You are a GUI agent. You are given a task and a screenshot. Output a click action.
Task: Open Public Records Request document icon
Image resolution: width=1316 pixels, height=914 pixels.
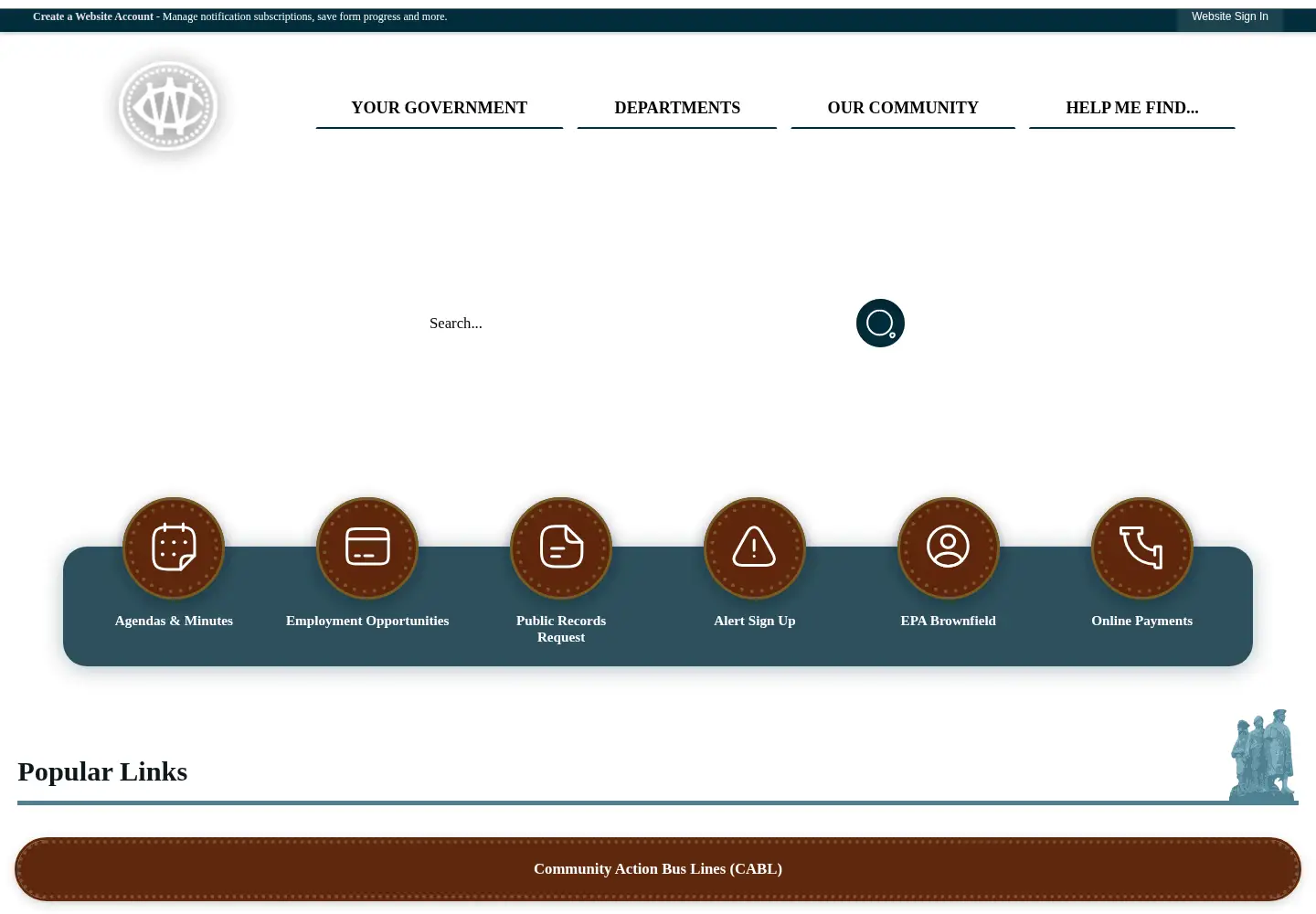pyautogui.click(x=561, y=548)
